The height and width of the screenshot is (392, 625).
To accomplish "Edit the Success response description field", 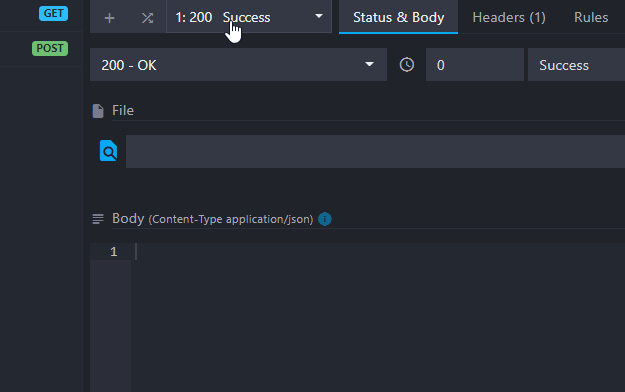I will (576, 65).
